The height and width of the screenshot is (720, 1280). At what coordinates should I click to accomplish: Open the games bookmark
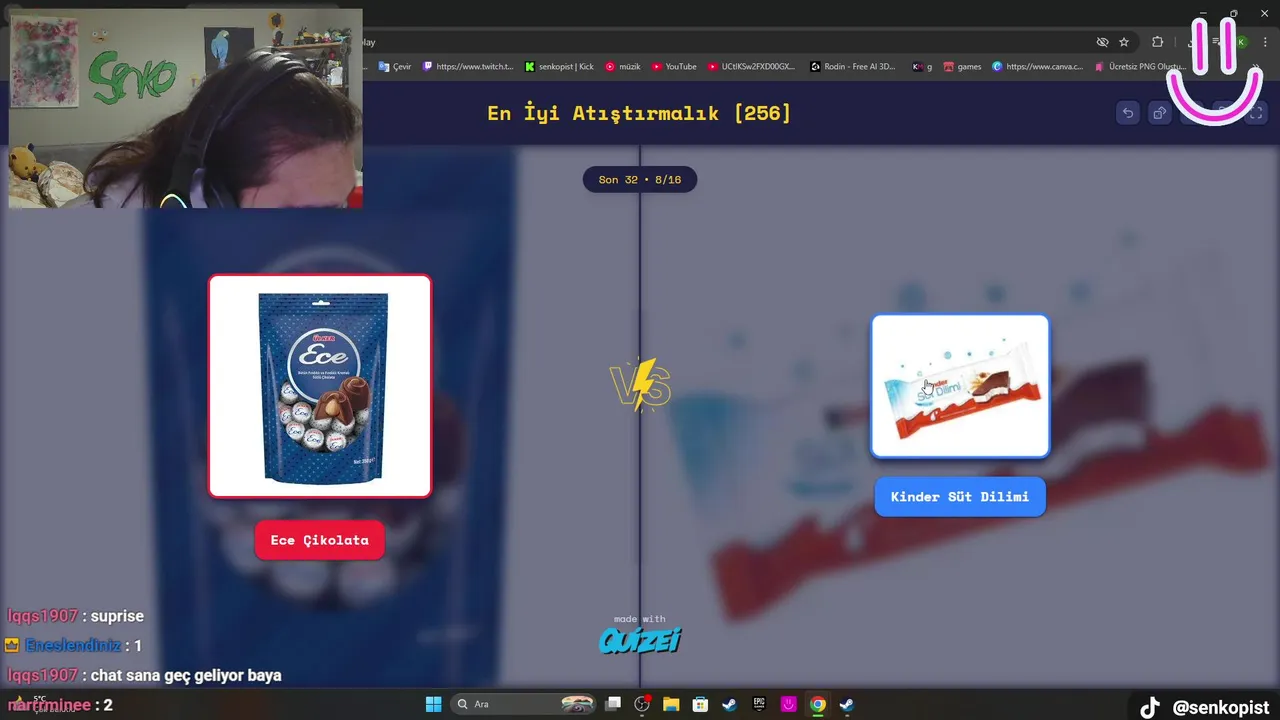click(x=962, y=67)
